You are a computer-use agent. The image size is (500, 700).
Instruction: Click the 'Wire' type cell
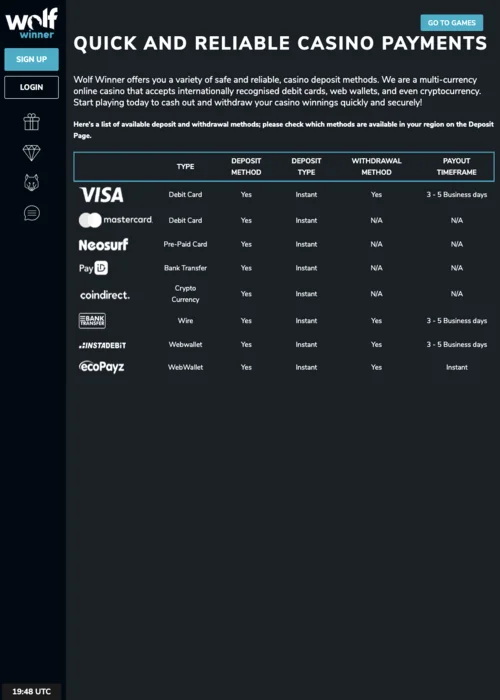pos(185,321)
